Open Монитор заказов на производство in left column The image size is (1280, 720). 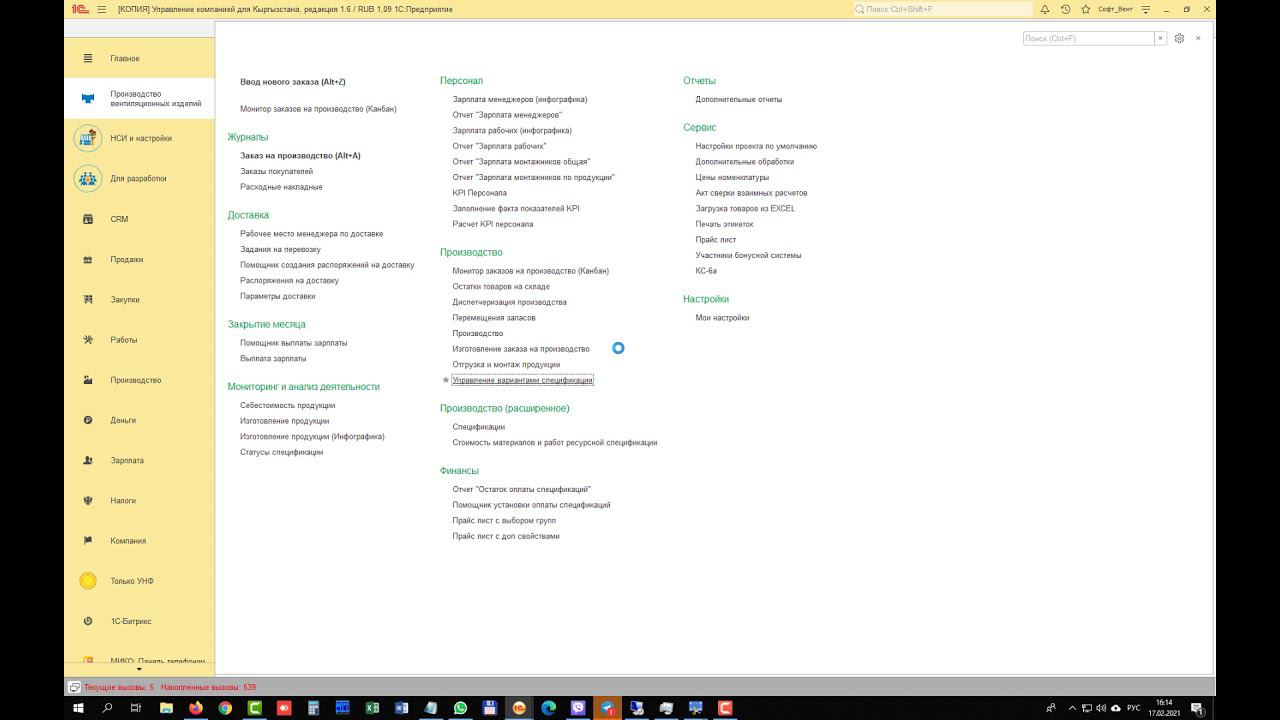pos(318,109)
